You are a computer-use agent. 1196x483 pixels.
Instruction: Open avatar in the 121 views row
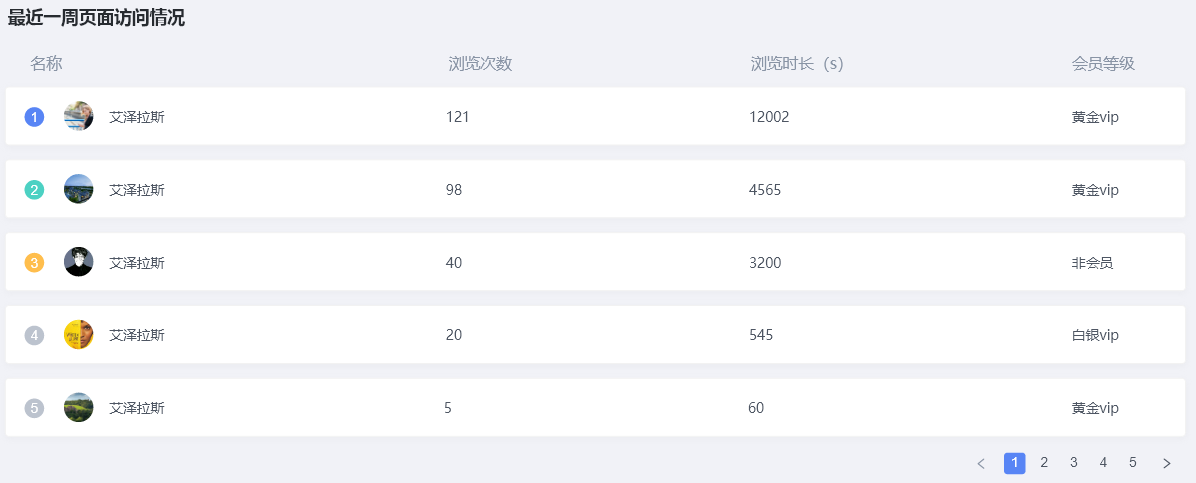pyautogui.click(x=78, y=116)
